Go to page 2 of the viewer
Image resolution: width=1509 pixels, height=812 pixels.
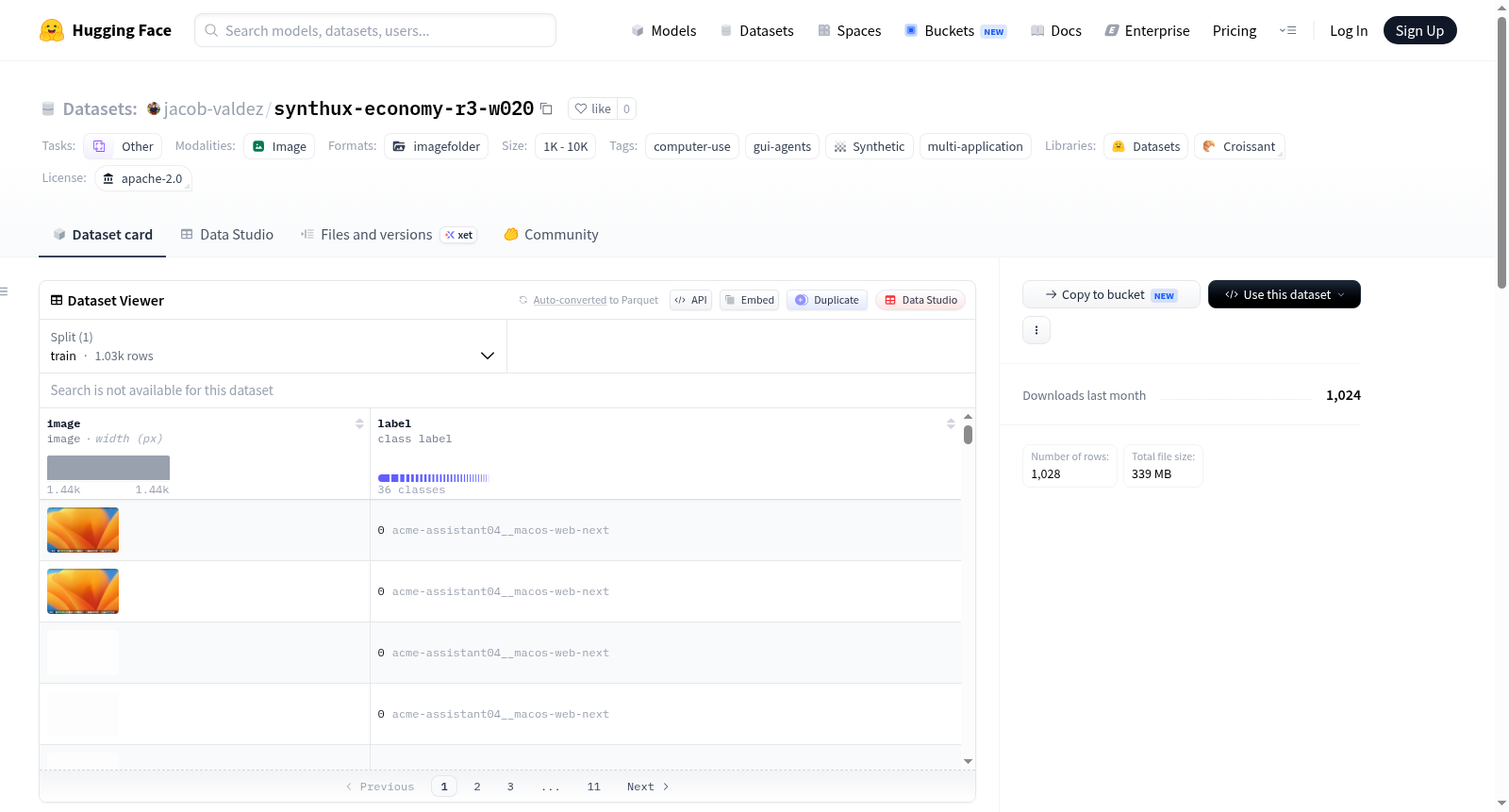[x=477, y=787]
